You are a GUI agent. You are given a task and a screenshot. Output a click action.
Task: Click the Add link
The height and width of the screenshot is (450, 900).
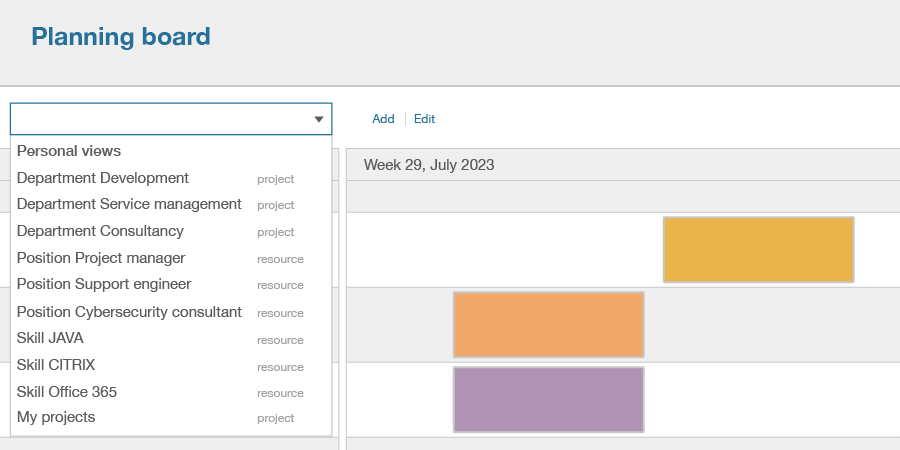tap(383, 119)
